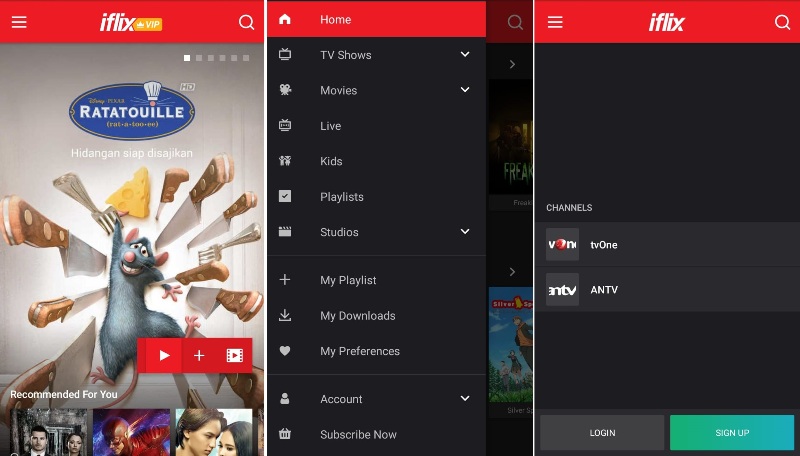800x456 pixels.
Task: Click right arrow above Freaks poster
Action: (512, 64)
